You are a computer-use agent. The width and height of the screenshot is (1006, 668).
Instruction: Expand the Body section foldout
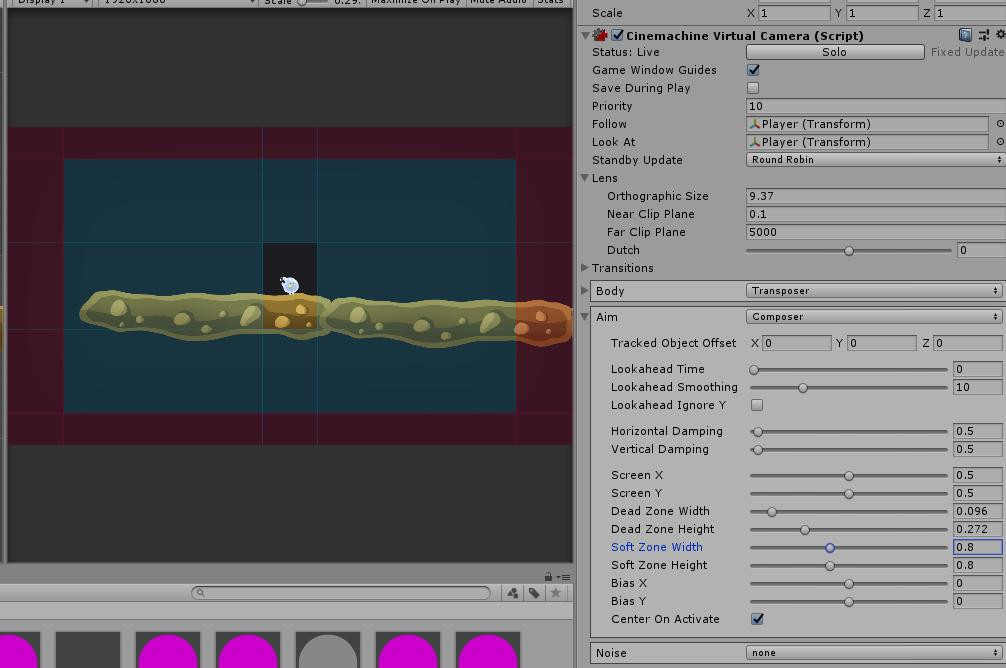click(x=584, y=291)
